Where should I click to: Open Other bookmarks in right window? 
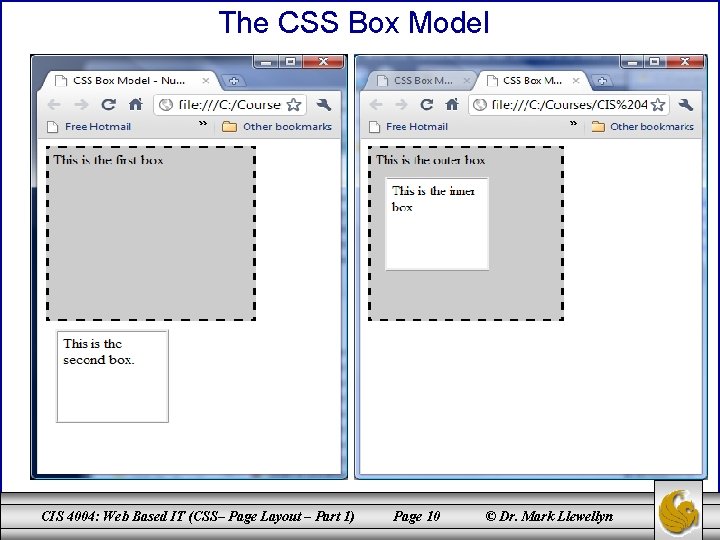click(x=642, y=126)
